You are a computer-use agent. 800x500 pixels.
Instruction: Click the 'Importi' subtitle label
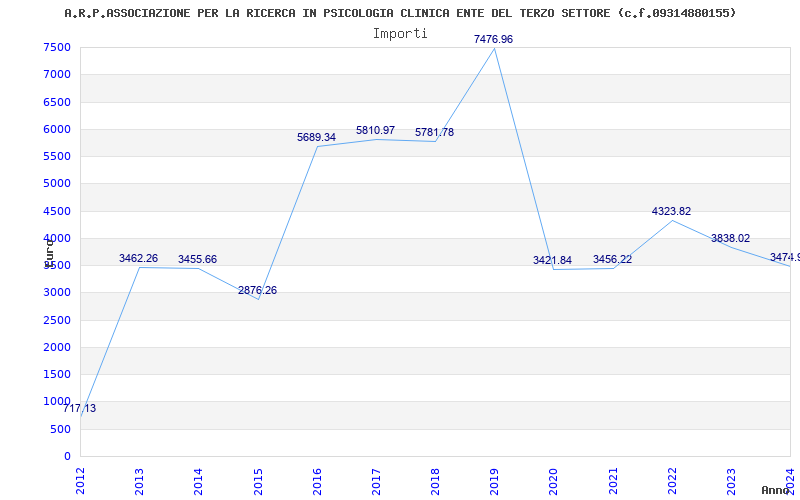(x=400, y=34)
